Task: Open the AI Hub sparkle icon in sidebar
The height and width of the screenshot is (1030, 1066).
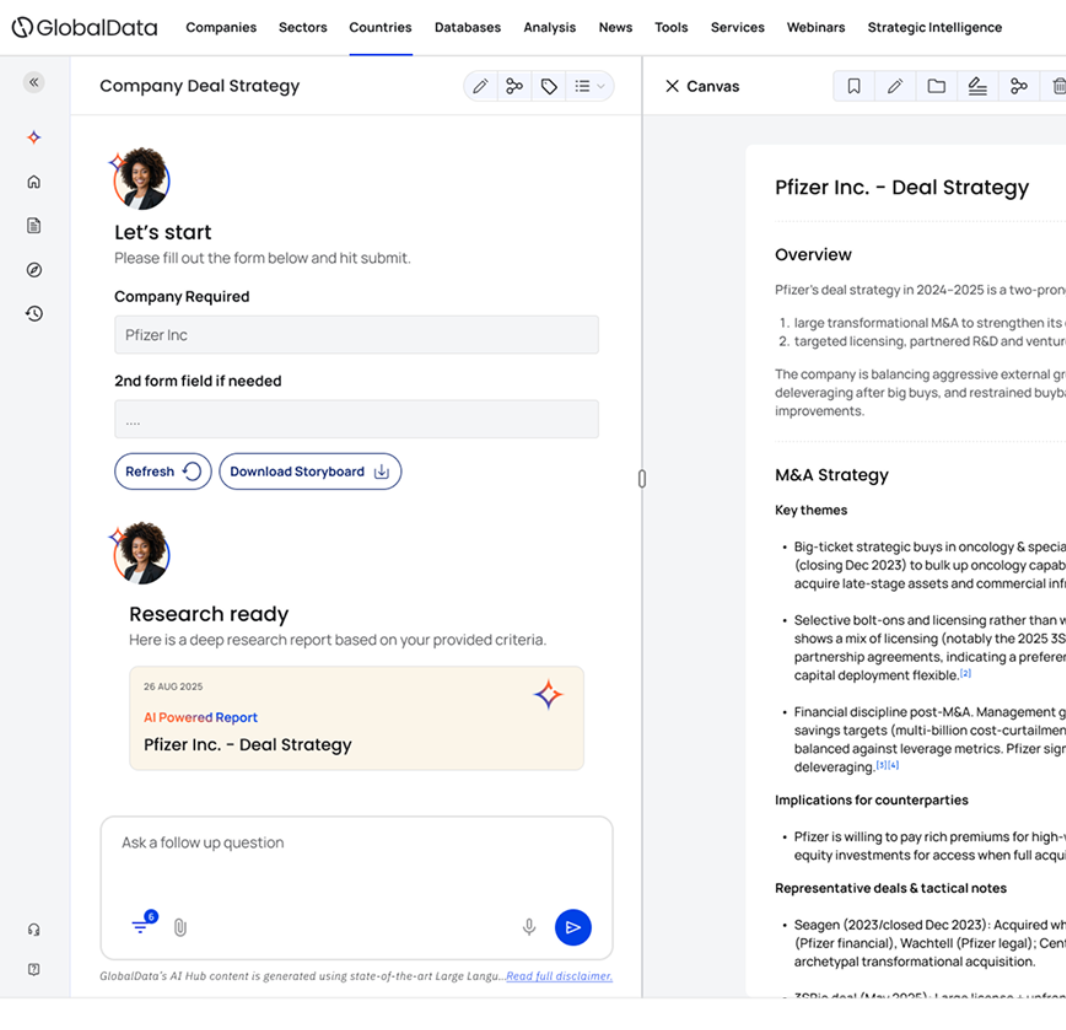Action: pyautogui.click(x=34, y=137)
